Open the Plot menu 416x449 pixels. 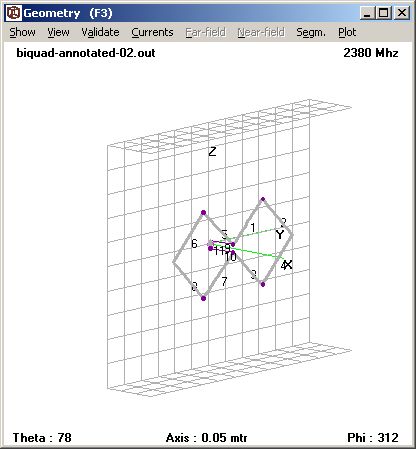(x=347, y=32)
